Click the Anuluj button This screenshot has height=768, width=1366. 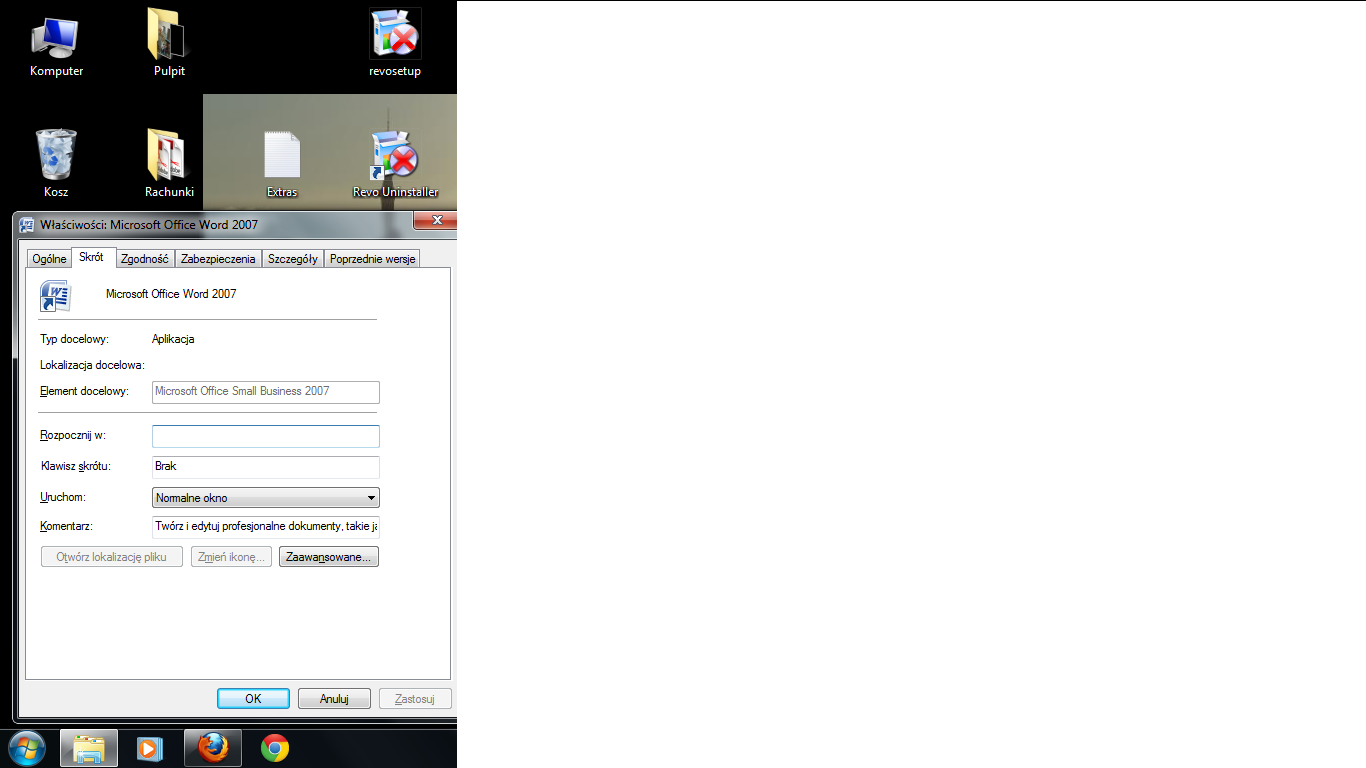[x=334, y=699]
